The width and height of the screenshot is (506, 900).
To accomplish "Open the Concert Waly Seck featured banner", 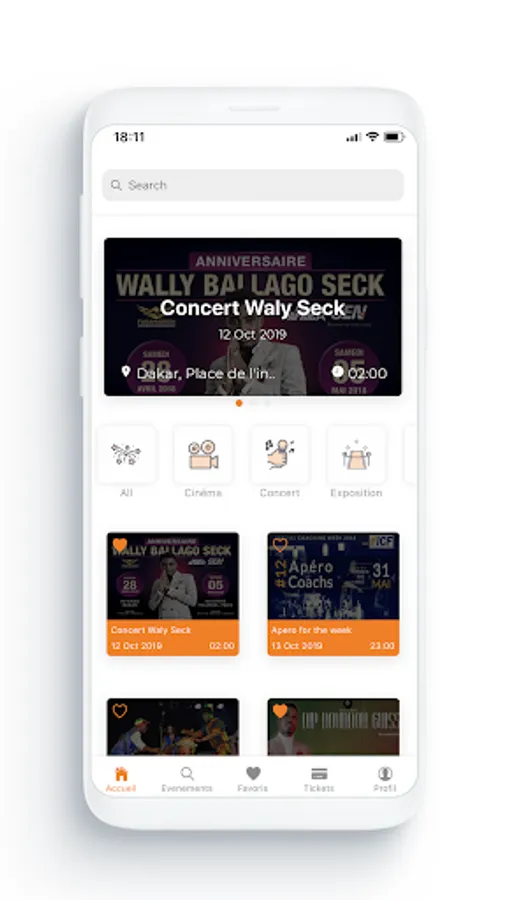I will [x=253, y=317].
